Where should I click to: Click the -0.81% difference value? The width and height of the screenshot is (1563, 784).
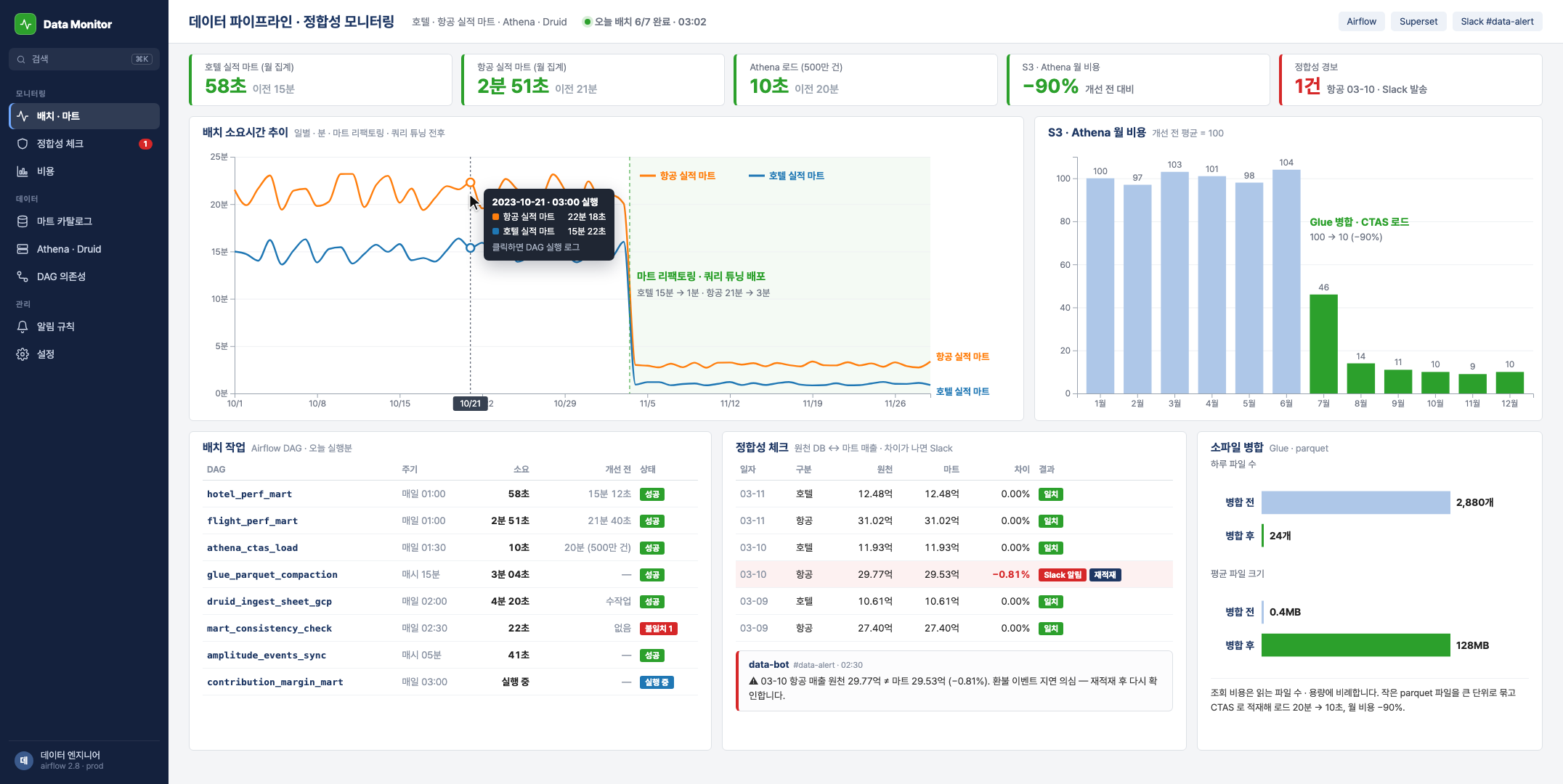(1011, 575)
